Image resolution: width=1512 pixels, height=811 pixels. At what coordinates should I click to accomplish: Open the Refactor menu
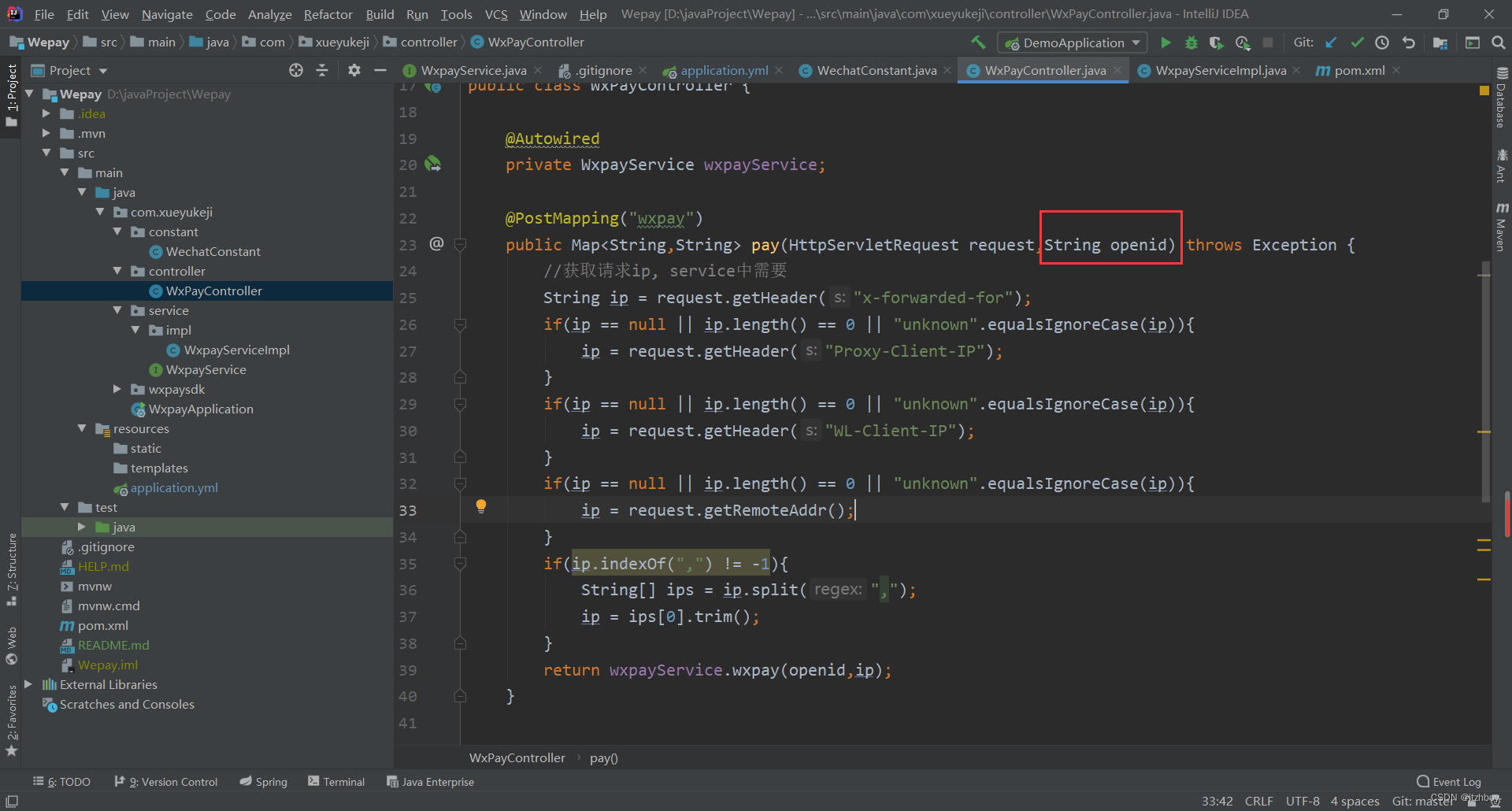[x=328, y=14]
